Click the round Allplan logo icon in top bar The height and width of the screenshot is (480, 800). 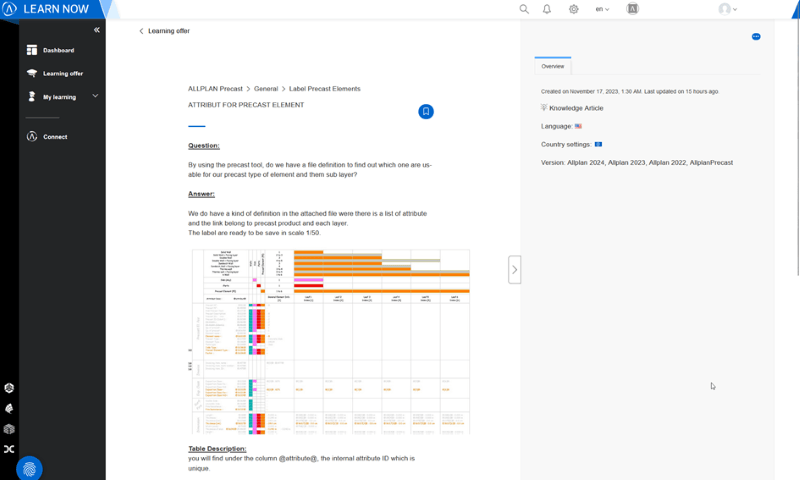click(x=632, y=9)
